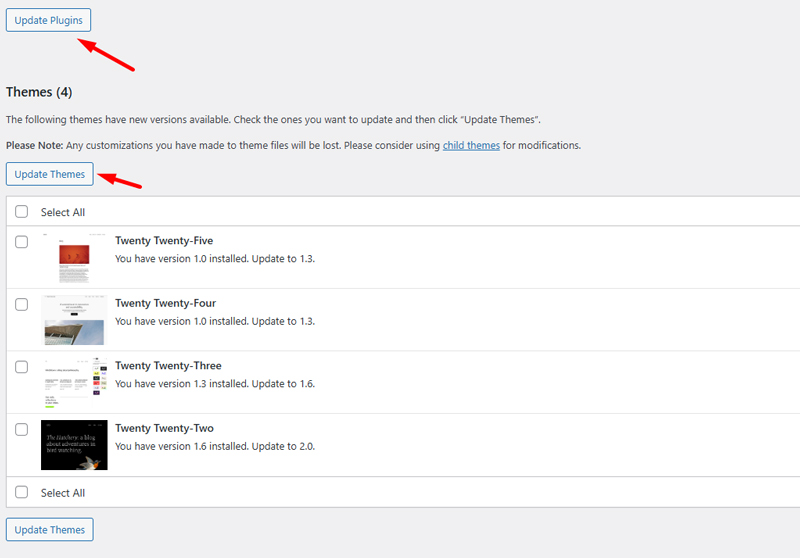Click the Twenty Twenty-Two theme name

(x=164, y=428)
